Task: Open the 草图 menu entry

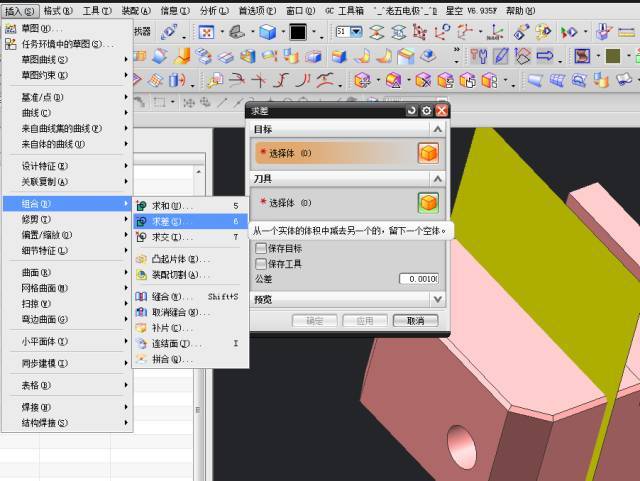Action: click(67, 28)
